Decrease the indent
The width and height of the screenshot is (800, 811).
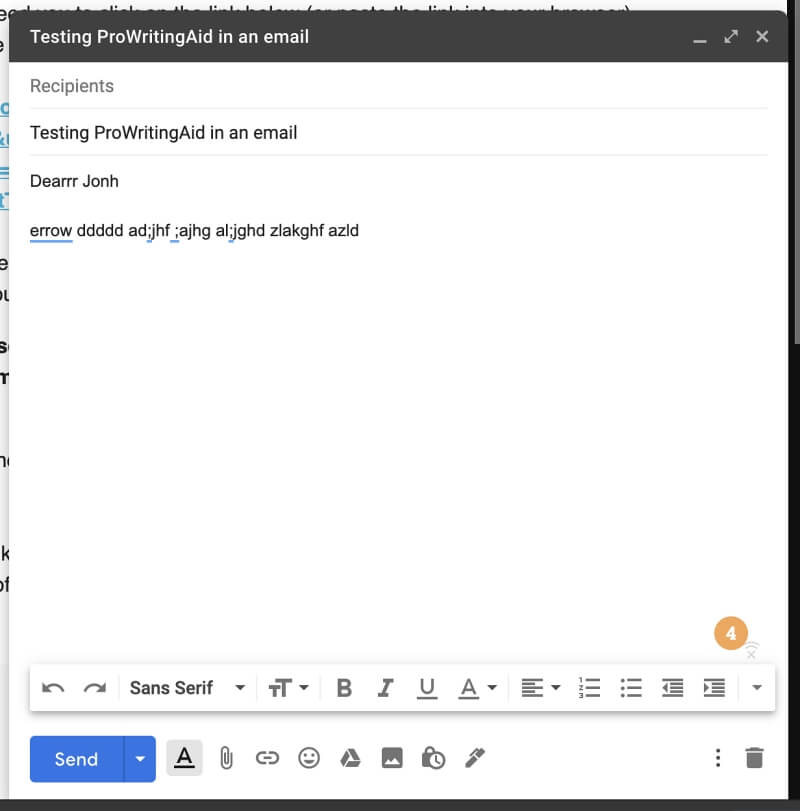tap(672, 688)
